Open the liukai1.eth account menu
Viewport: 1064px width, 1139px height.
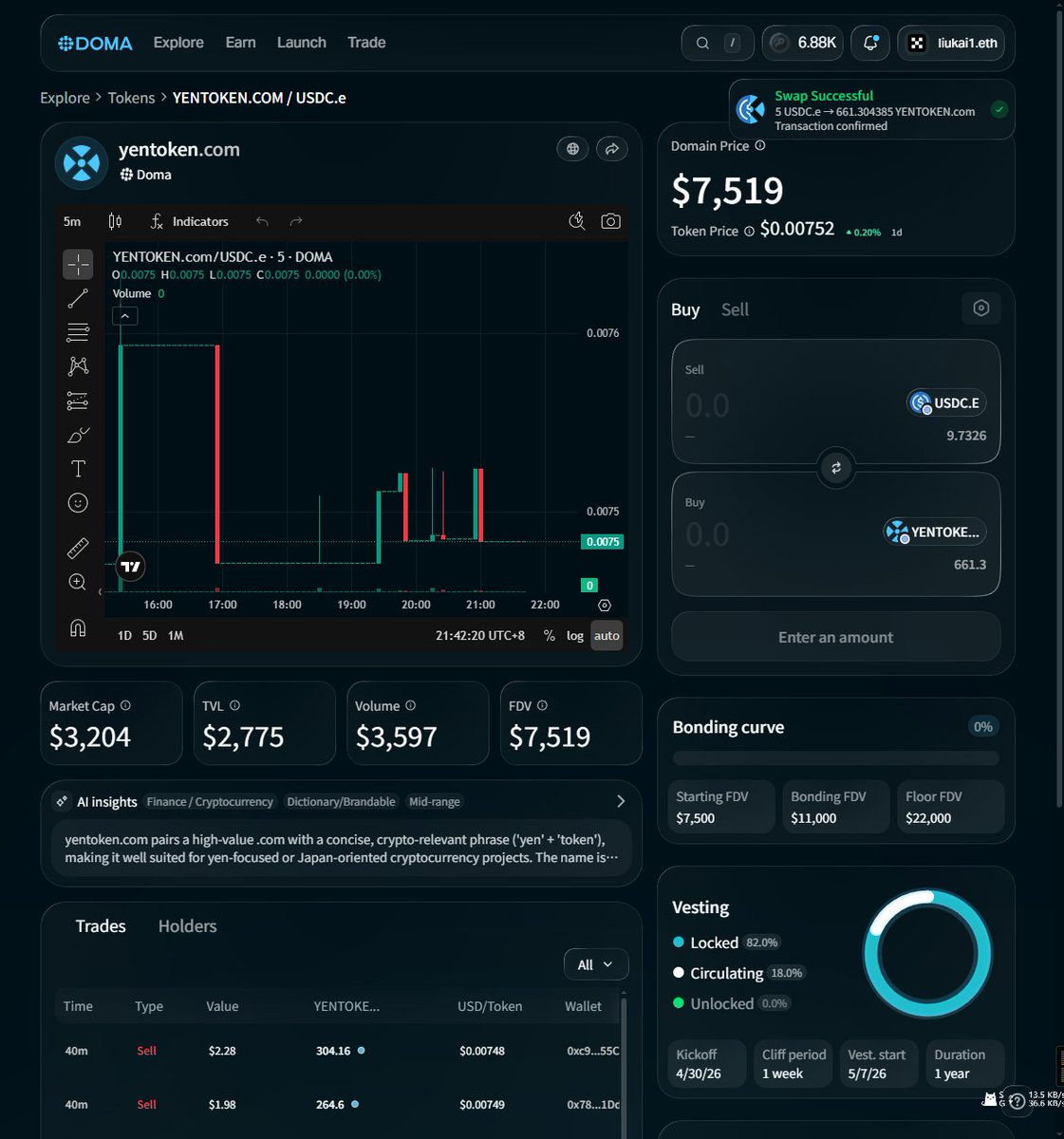pos(951,43)
